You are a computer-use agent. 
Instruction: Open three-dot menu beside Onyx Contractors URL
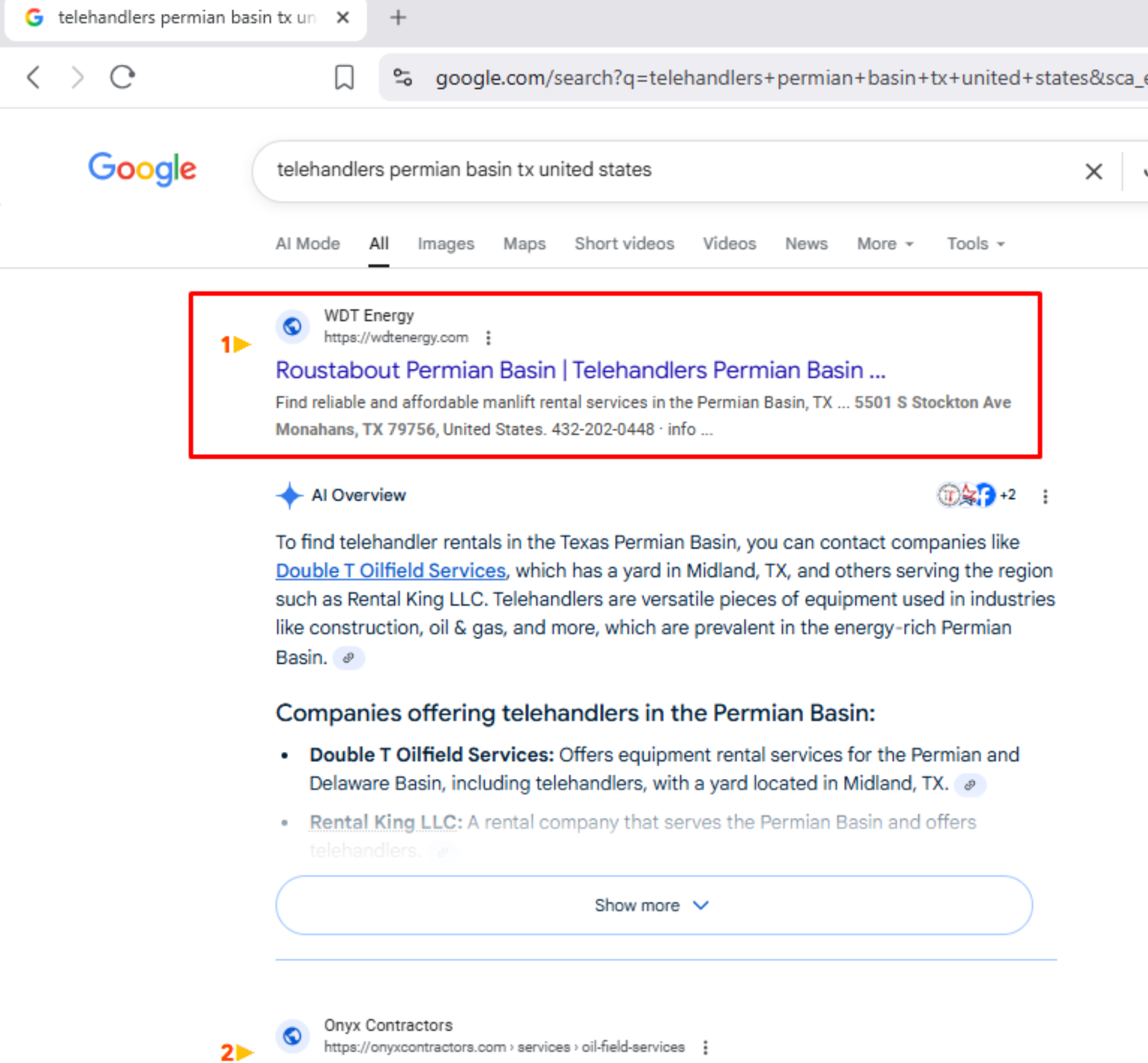[705, 1047]
